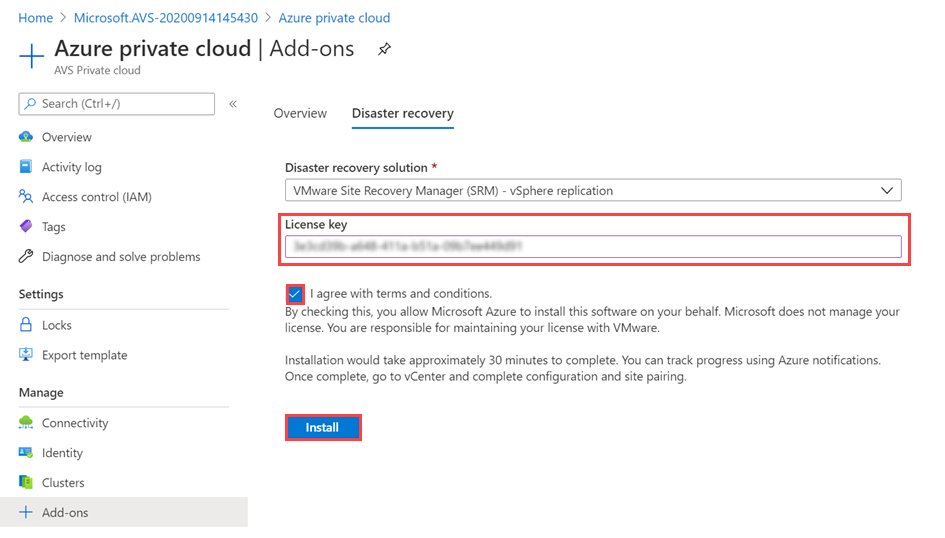
Task: Click the Overview cloud icon in sidebar
Action: 26,137
